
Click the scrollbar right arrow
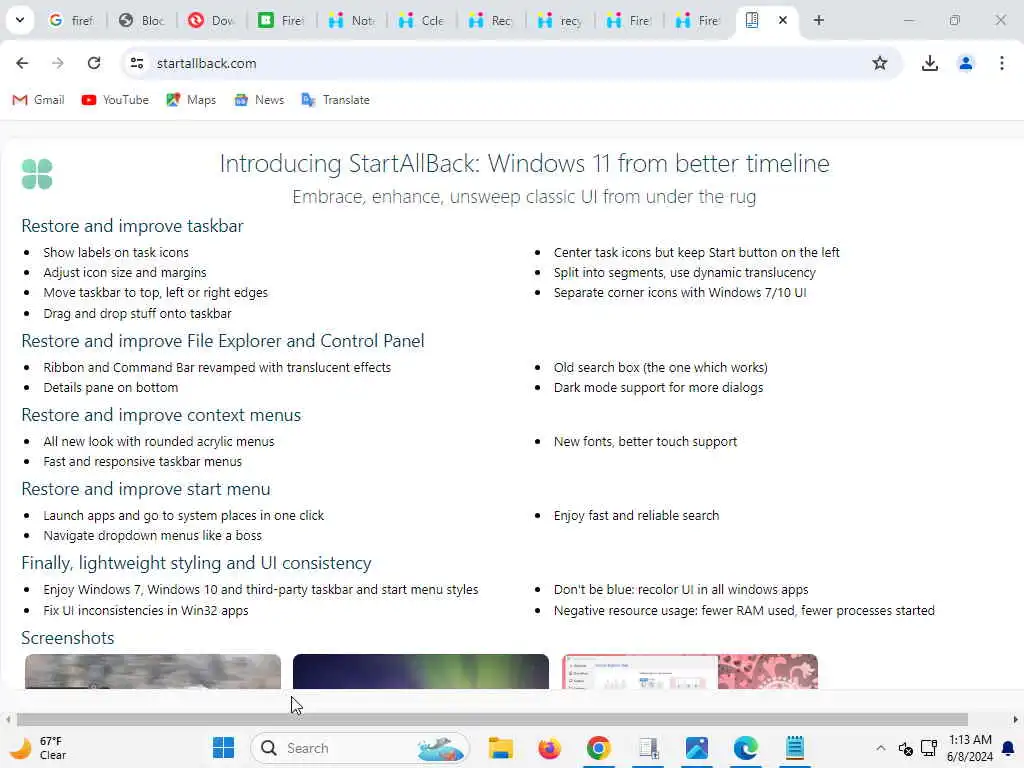pos(1016,720)
